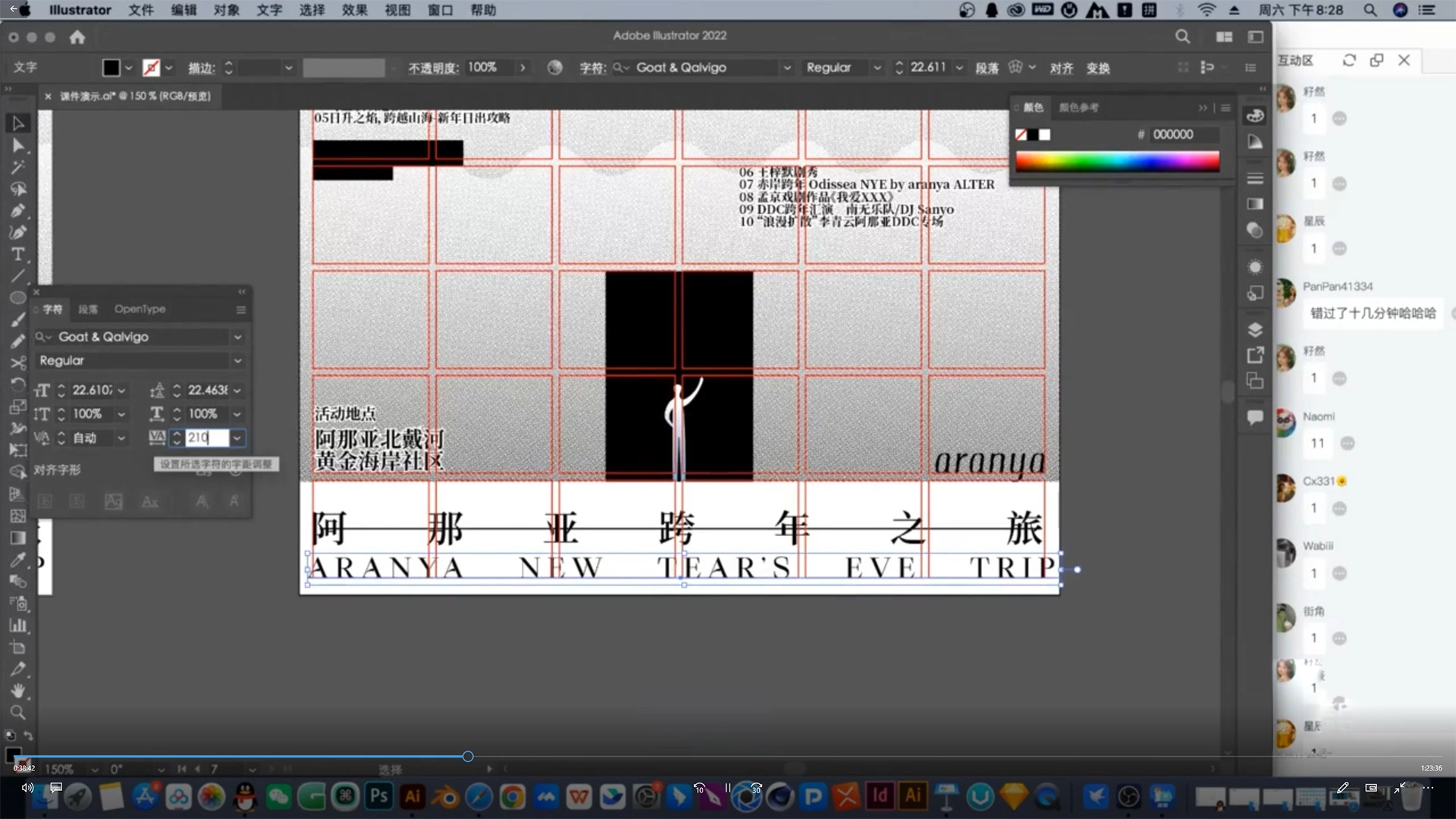Mute the video speaker icon
The width and height of the screenshot is (1456, 819).
(x=27, y=788)
